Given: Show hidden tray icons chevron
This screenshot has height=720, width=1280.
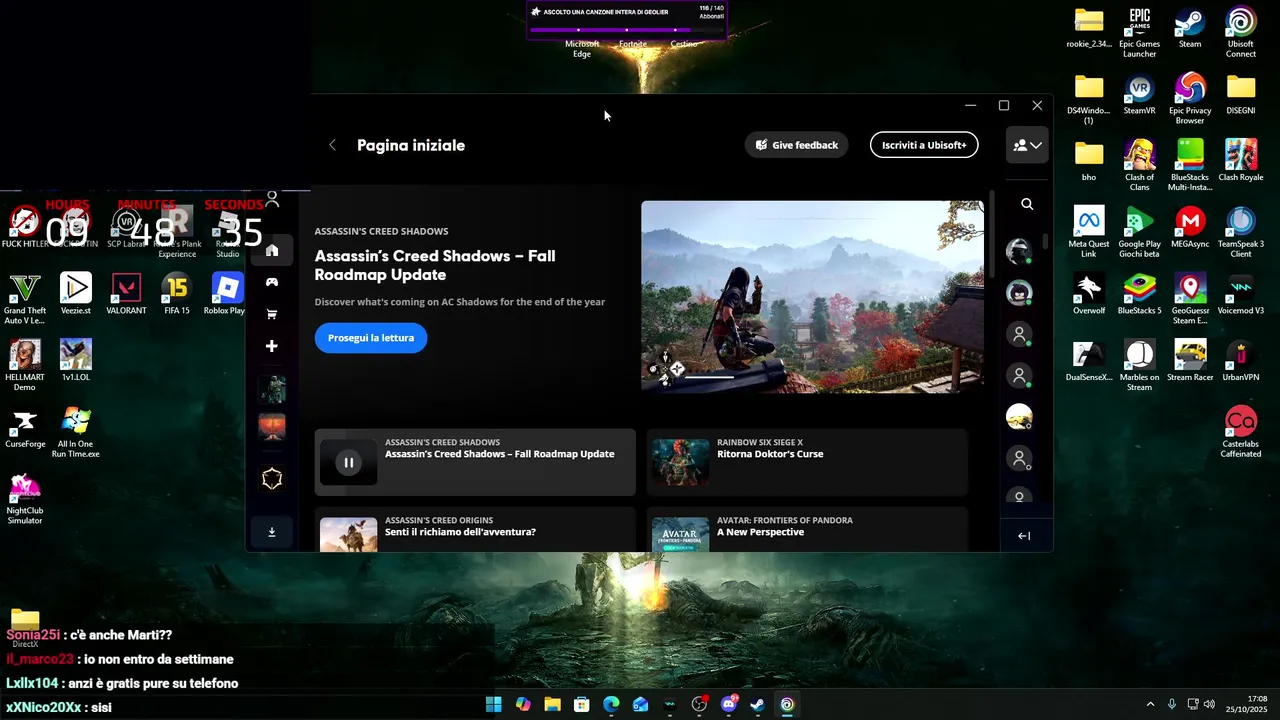Looking at the screenshot, I should pos(1150,704).
